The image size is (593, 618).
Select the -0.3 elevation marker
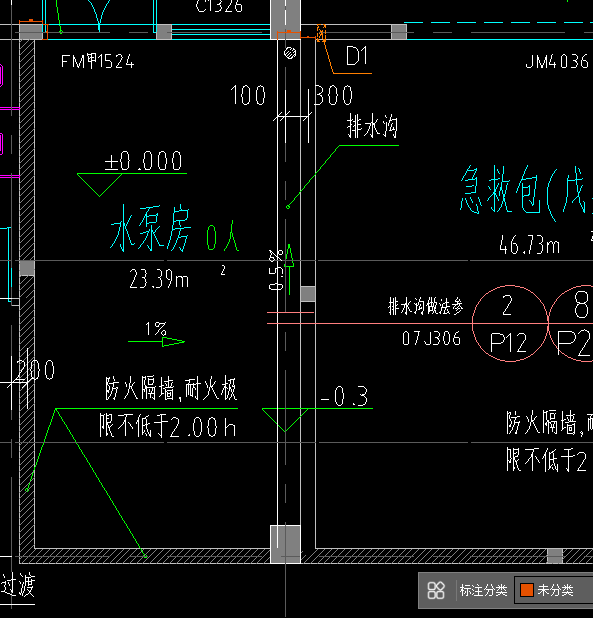345,396
